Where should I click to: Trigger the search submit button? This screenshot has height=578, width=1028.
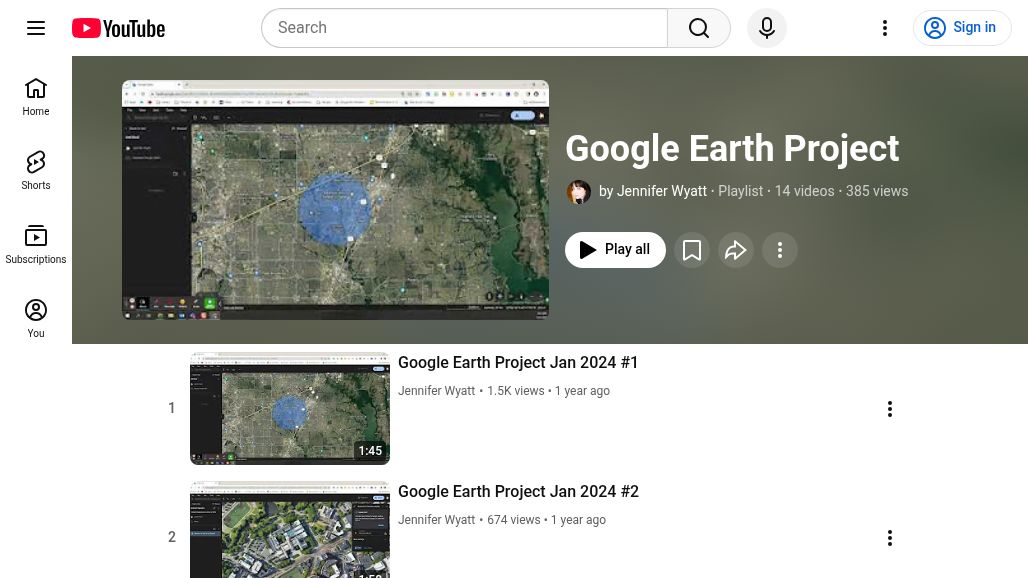699,27
